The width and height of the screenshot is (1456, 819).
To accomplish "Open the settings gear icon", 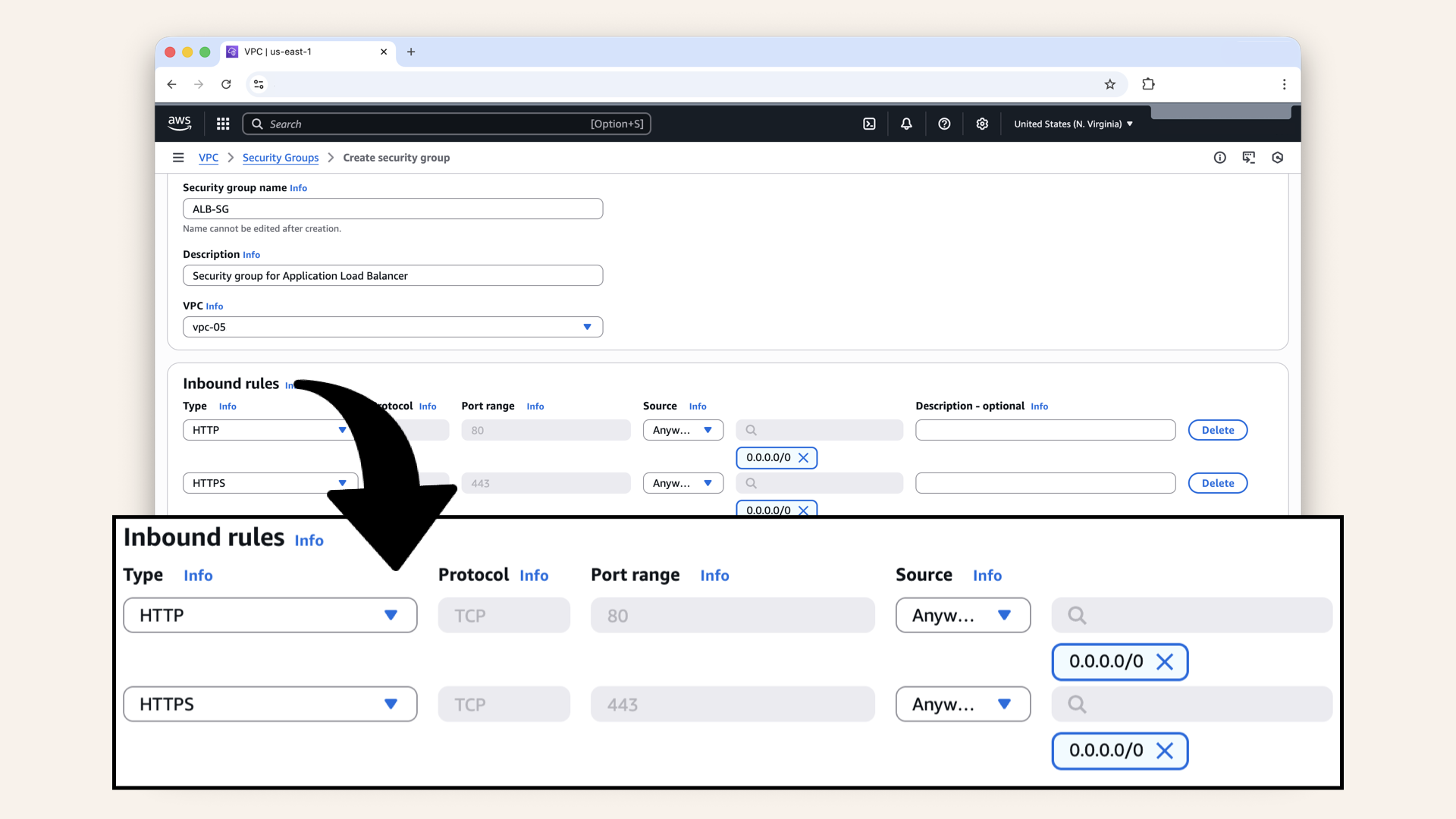I will tap(982, 123).
